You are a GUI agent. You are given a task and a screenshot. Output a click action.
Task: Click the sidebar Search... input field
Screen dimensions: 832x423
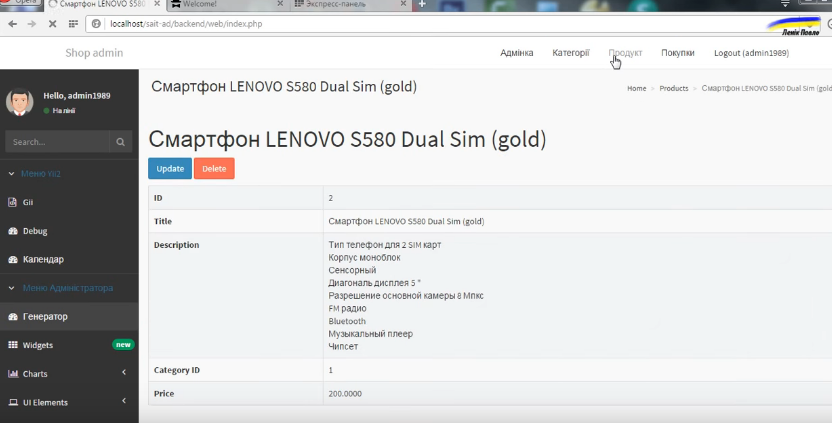57,142
